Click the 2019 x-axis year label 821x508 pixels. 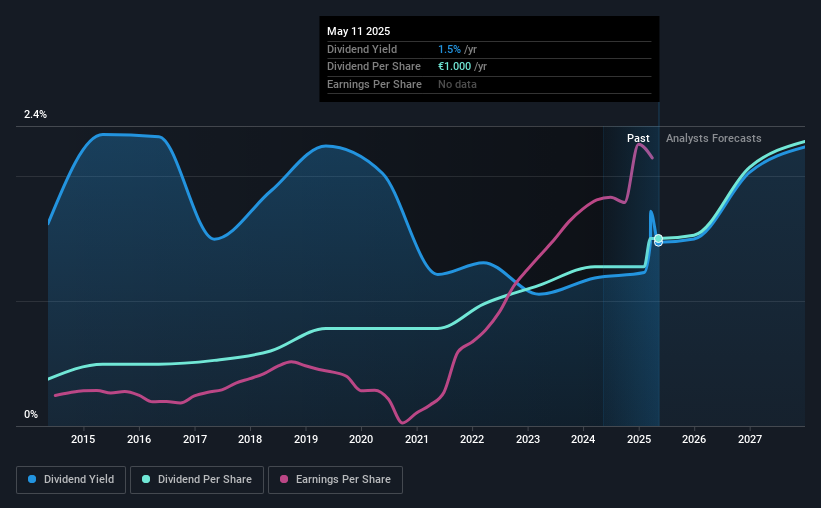click(x=306, y=439)
